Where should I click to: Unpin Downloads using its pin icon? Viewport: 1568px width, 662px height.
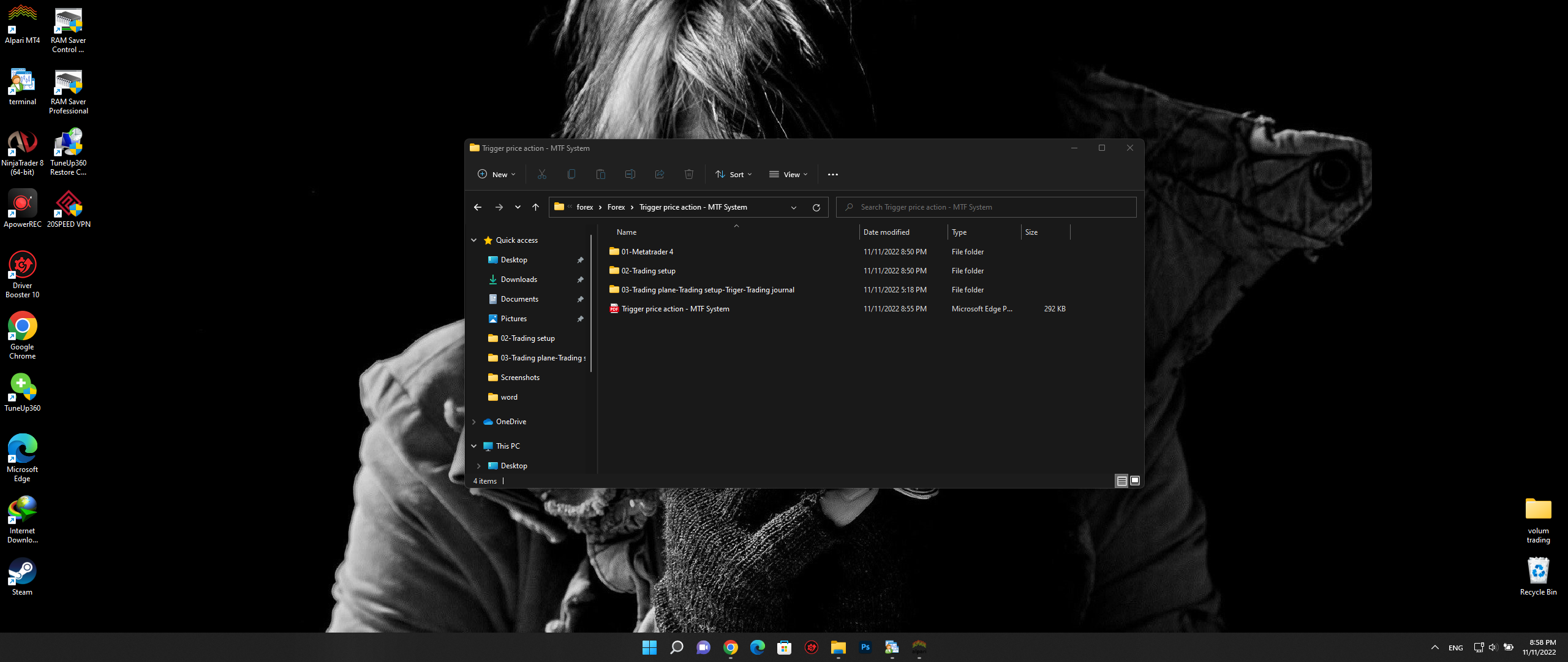click(580, 280)
